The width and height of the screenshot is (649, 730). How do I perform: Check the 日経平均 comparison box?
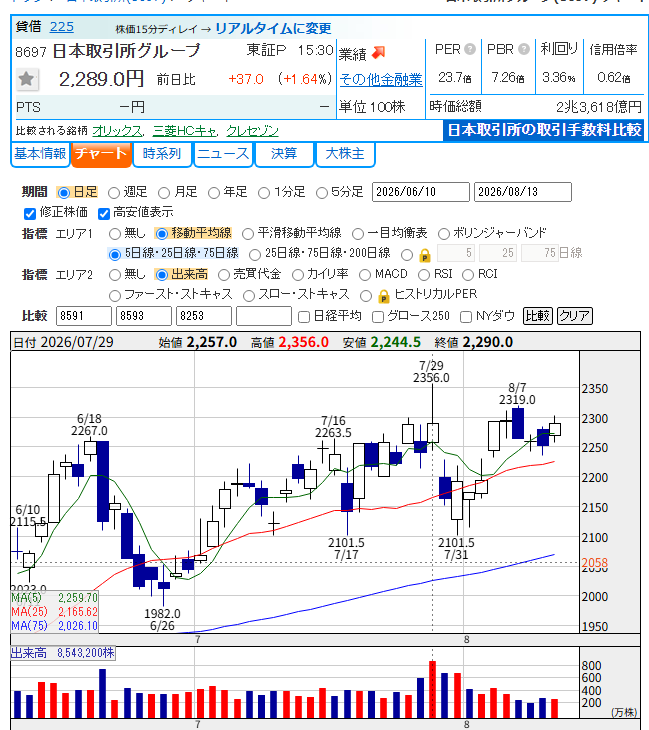(304, 317)
